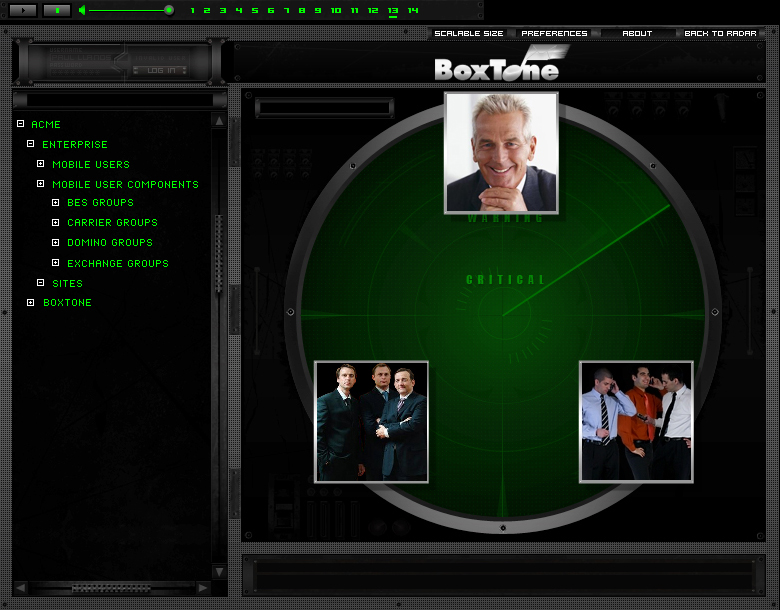Jump to slide 10
Screen dimensions: 780x610
click(x=336, y=10)
